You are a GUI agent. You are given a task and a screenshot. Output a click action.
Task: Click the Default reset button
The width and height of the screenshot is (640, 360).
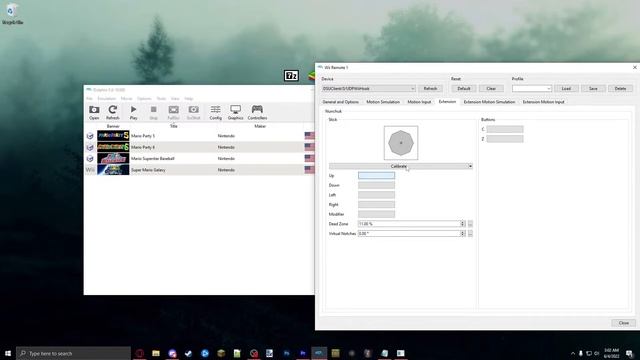tap(464, 89)
